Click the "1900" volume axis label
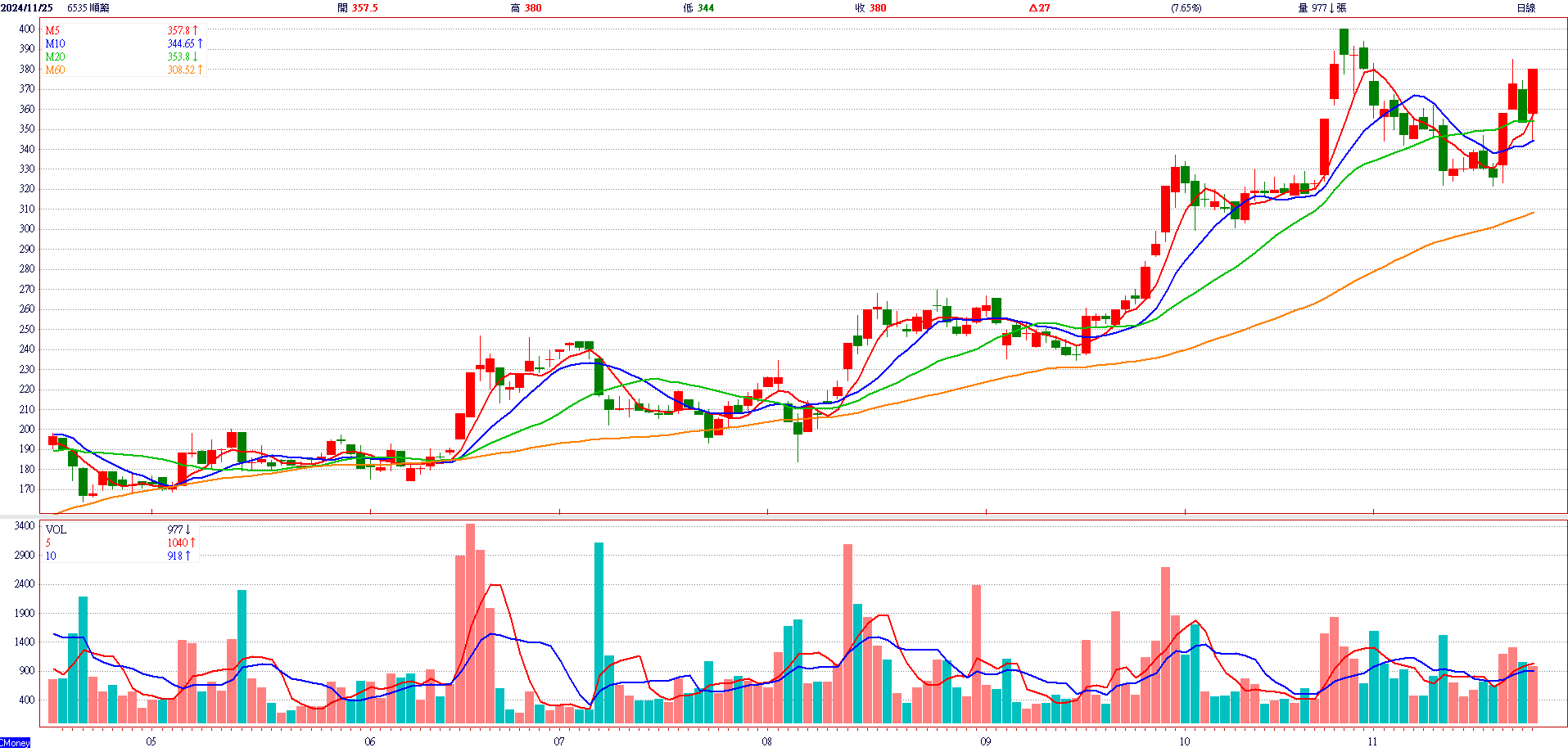 (x=25, y=613)
